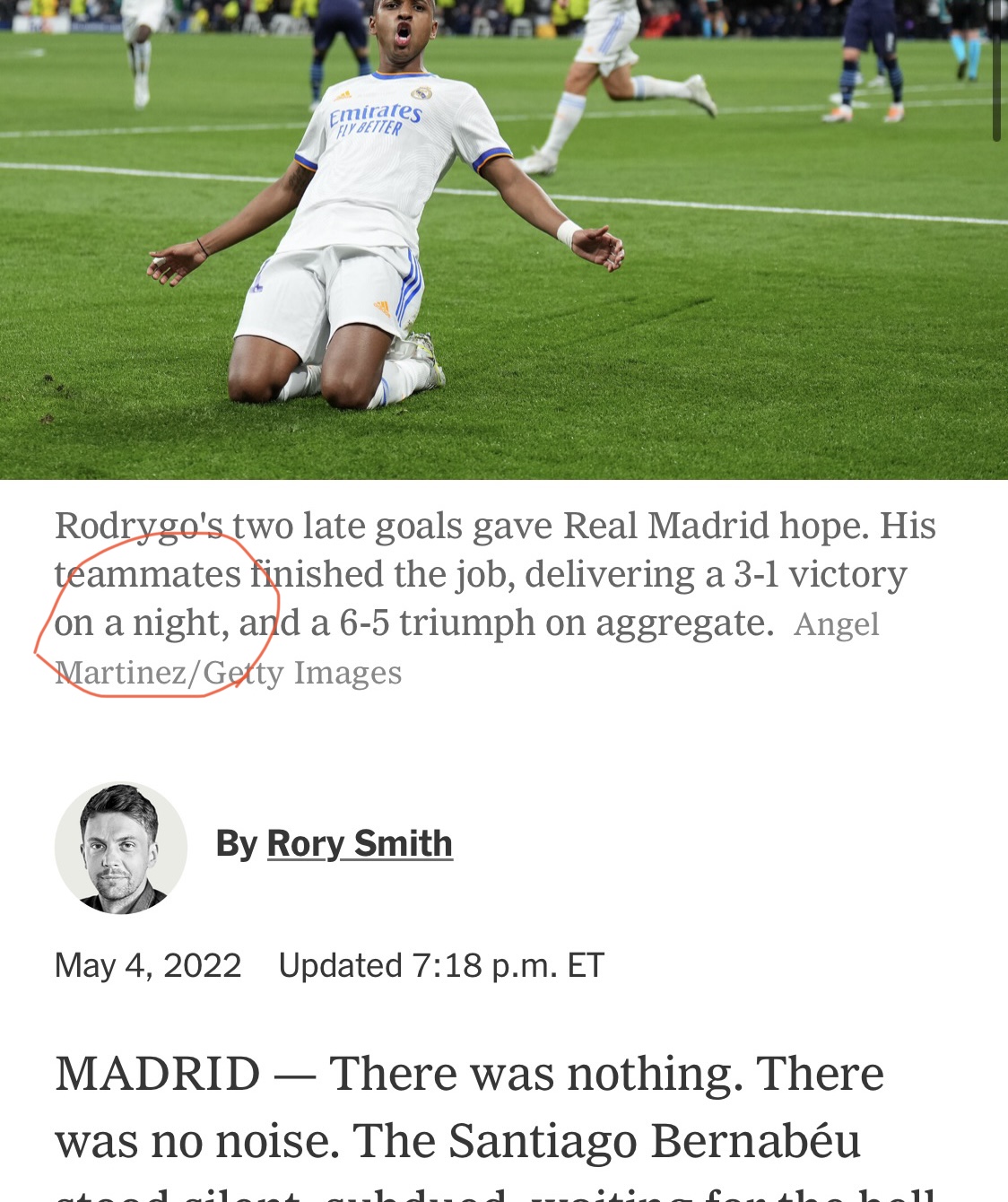Tap the Adidas logo on white shorts

tap(382, 308)
